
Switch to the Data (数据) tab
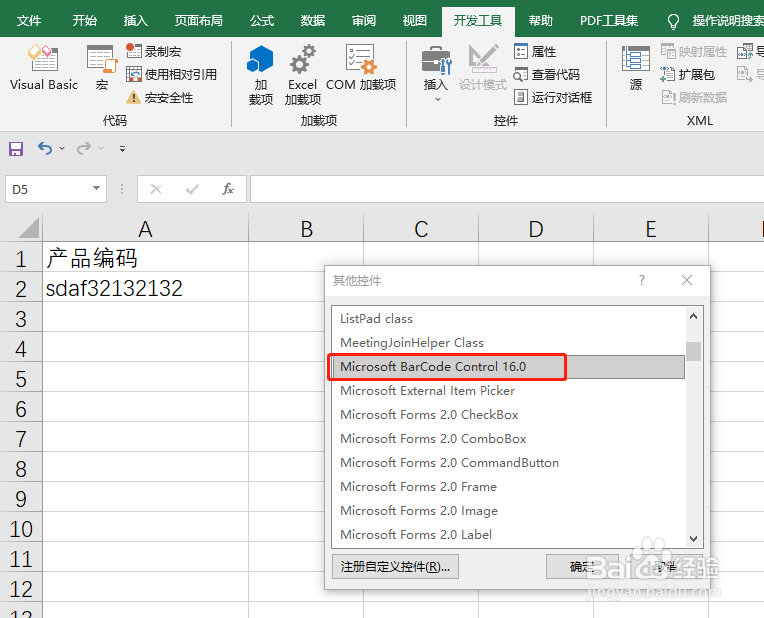click(x=312, y=20)
